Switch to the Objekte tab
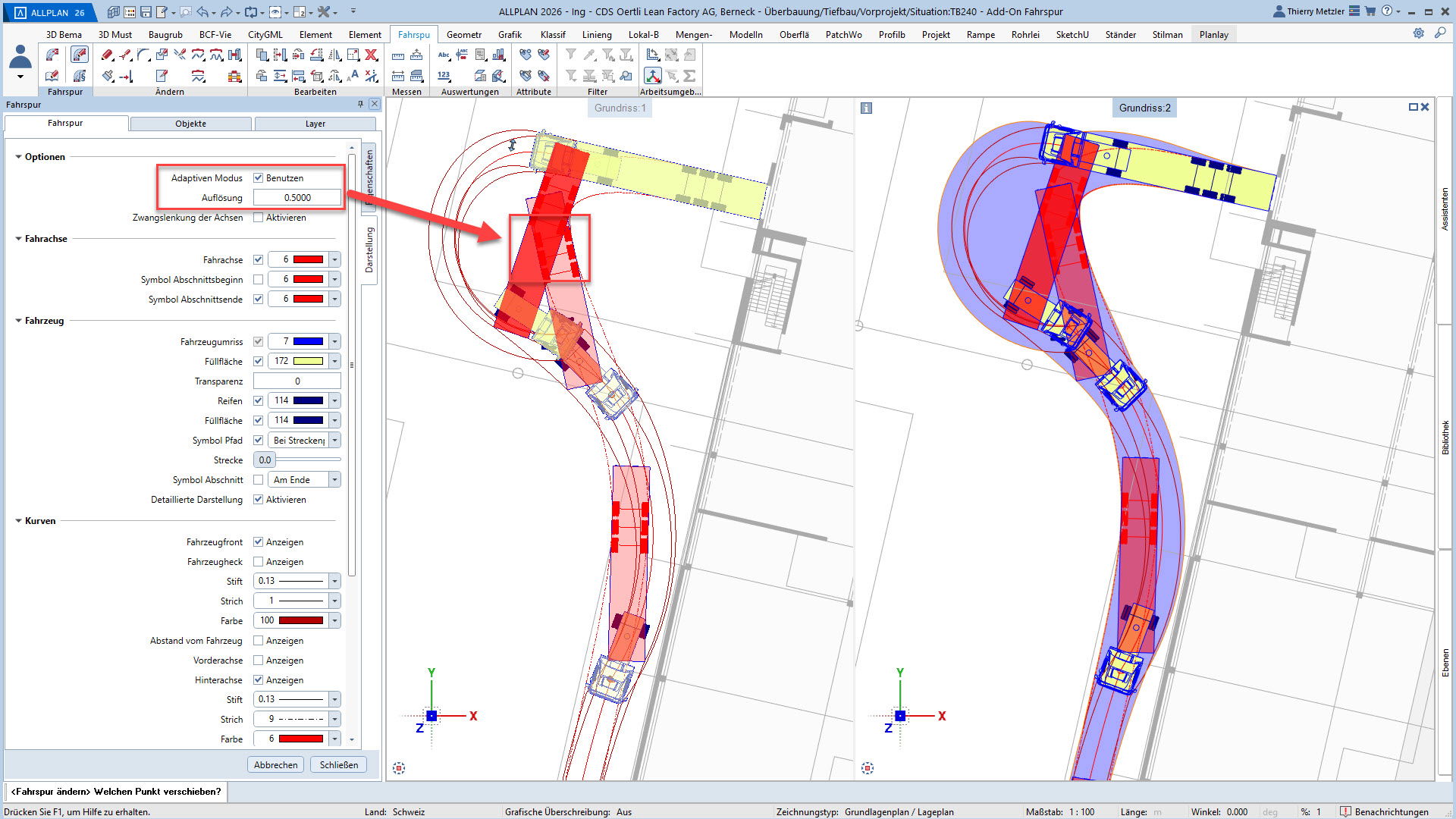Screen dimensions: 1456x819 pos(190,124)
